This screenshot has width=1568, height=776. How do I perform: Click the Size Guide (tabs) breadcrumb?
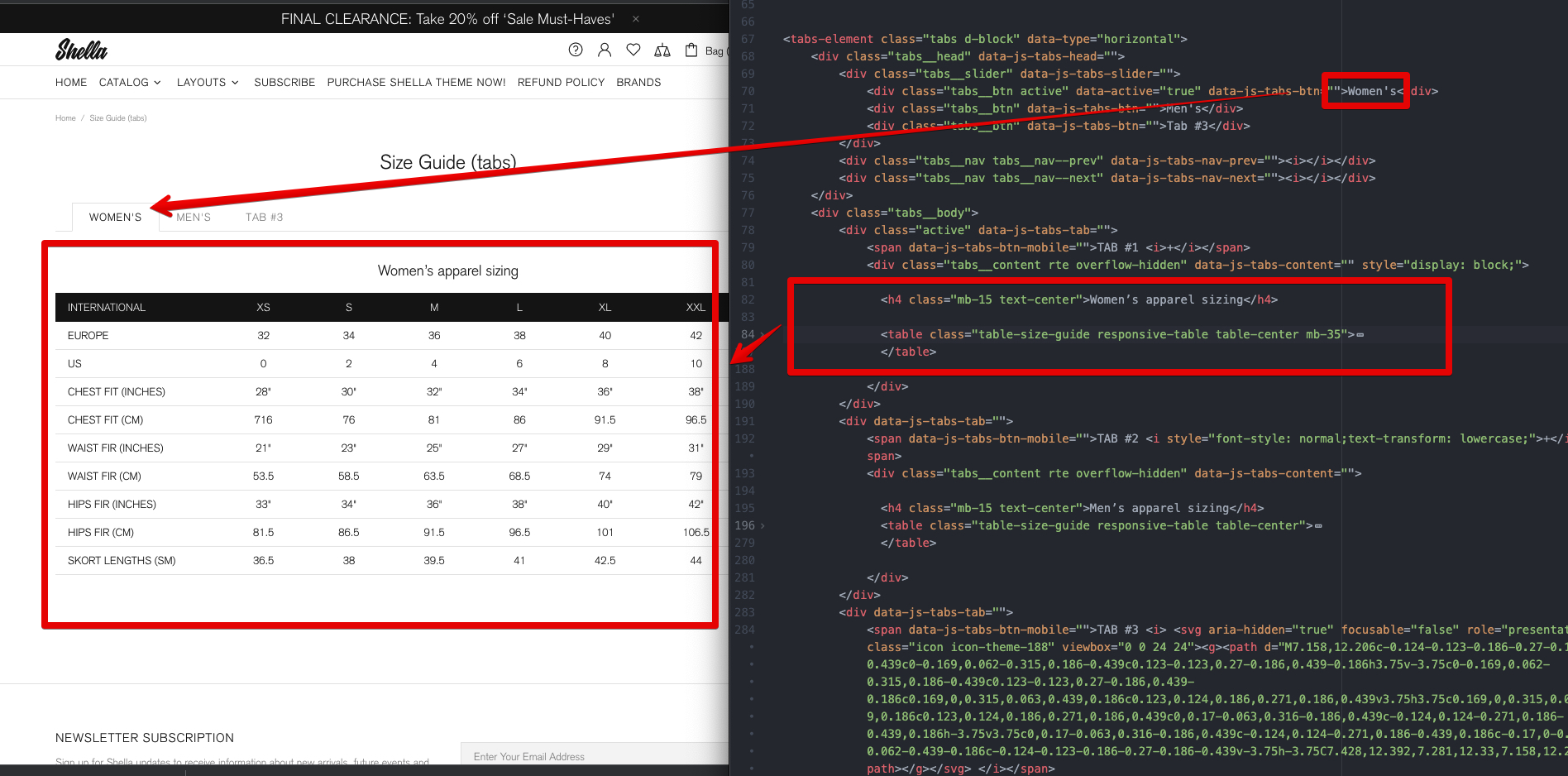click(x=118, y=118)
